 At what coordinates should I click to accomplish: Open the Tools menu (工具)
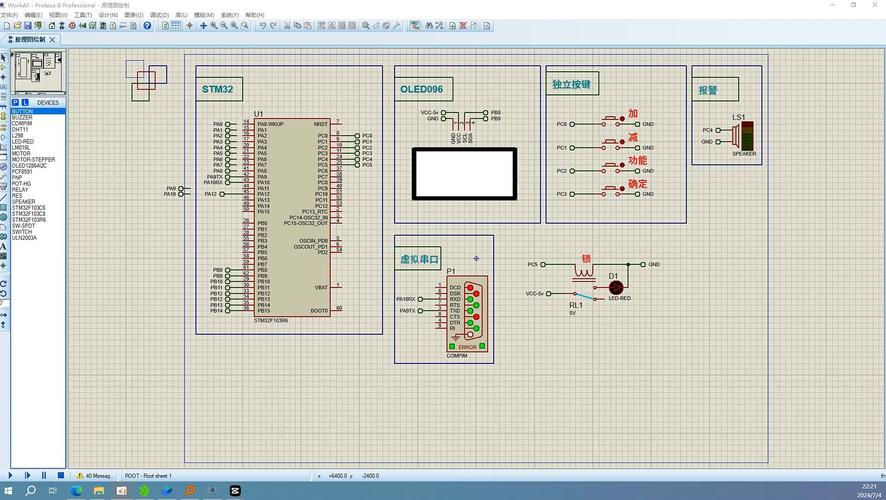[83, 15]
